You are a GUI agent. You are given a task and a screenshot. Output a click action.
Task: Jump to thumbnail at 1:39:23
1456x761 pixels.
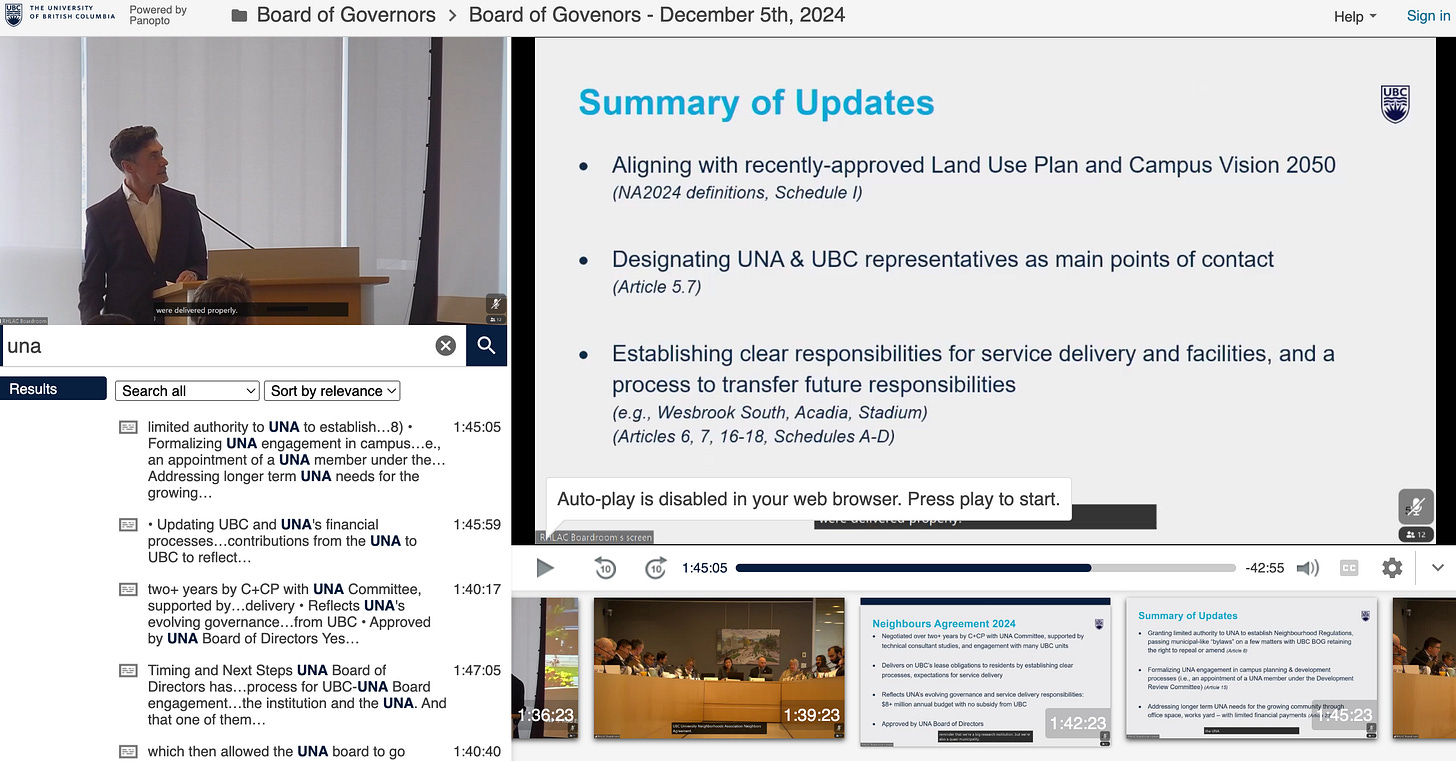pos(719,668)
